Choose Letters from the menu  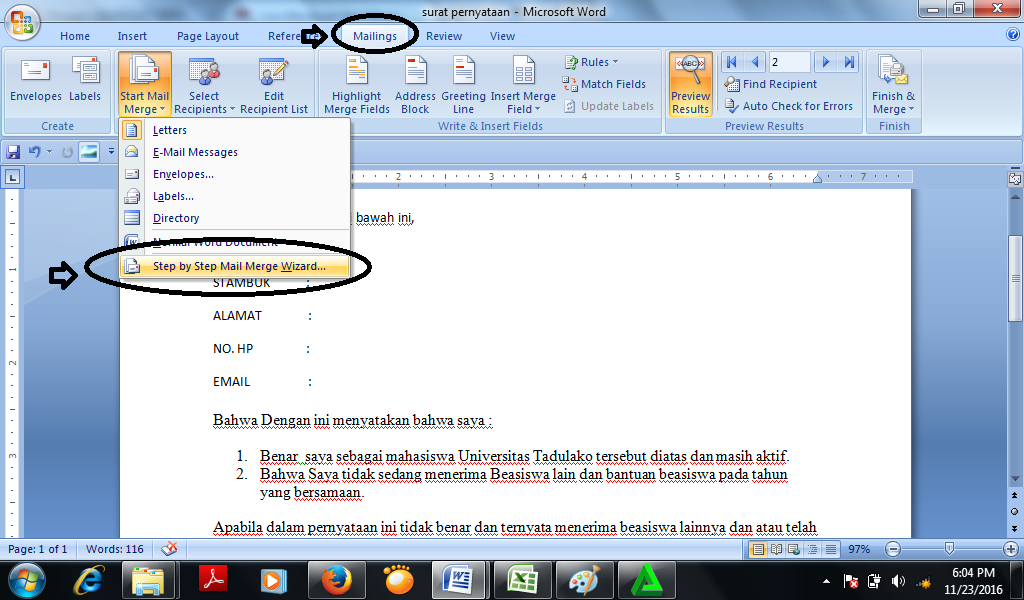pos(235,130)
